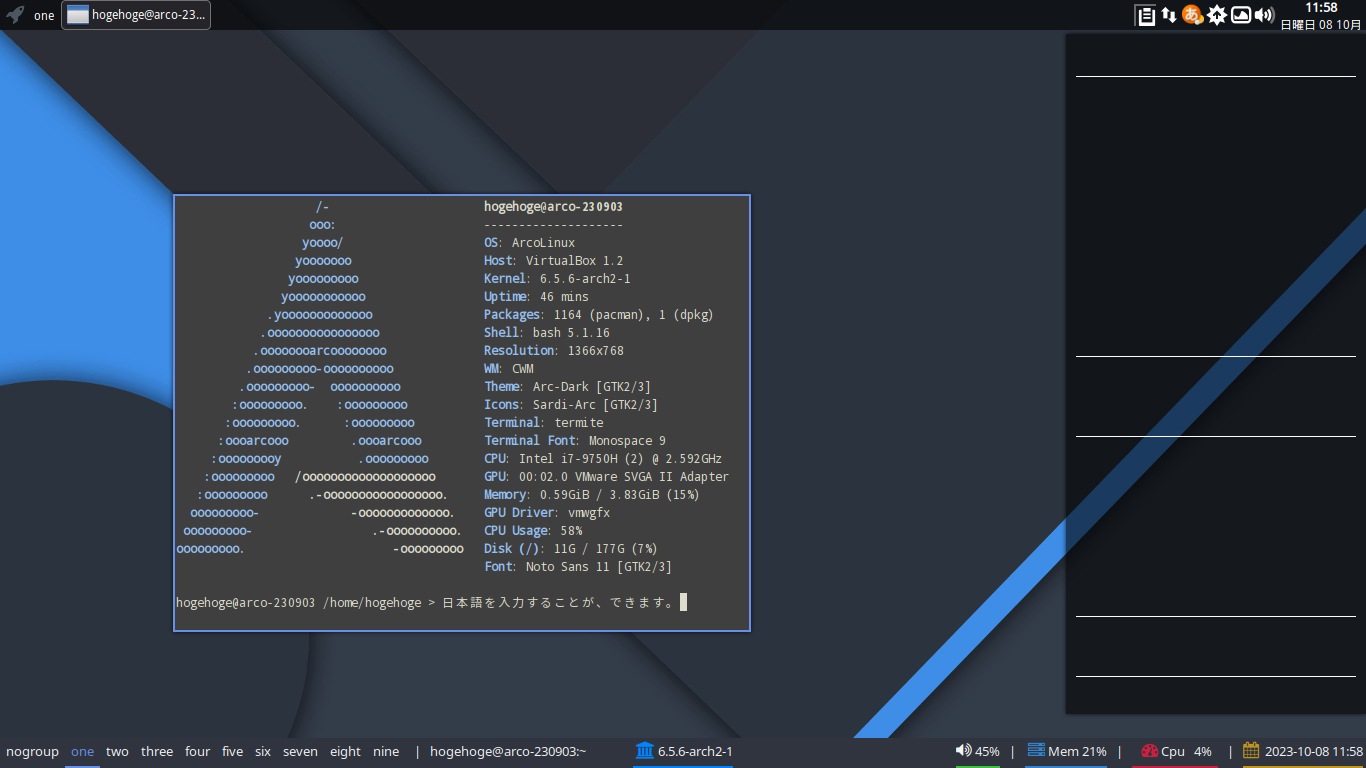The image size is (1366, 768).
Task: Click the dark conky panel on the right
Action: click(x=1216, y=373)
